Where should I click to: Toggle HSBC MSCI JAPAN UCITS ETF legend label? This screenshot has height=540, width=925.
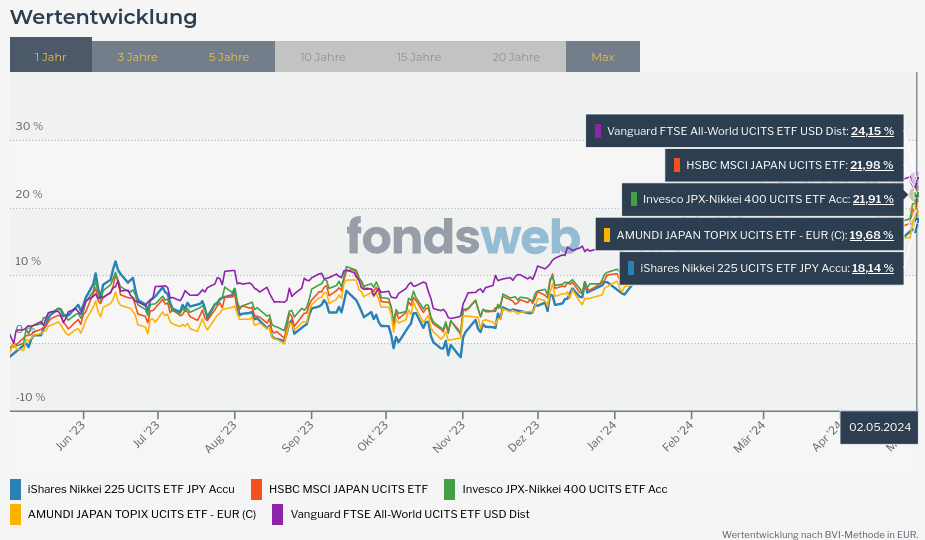point(348,489)
